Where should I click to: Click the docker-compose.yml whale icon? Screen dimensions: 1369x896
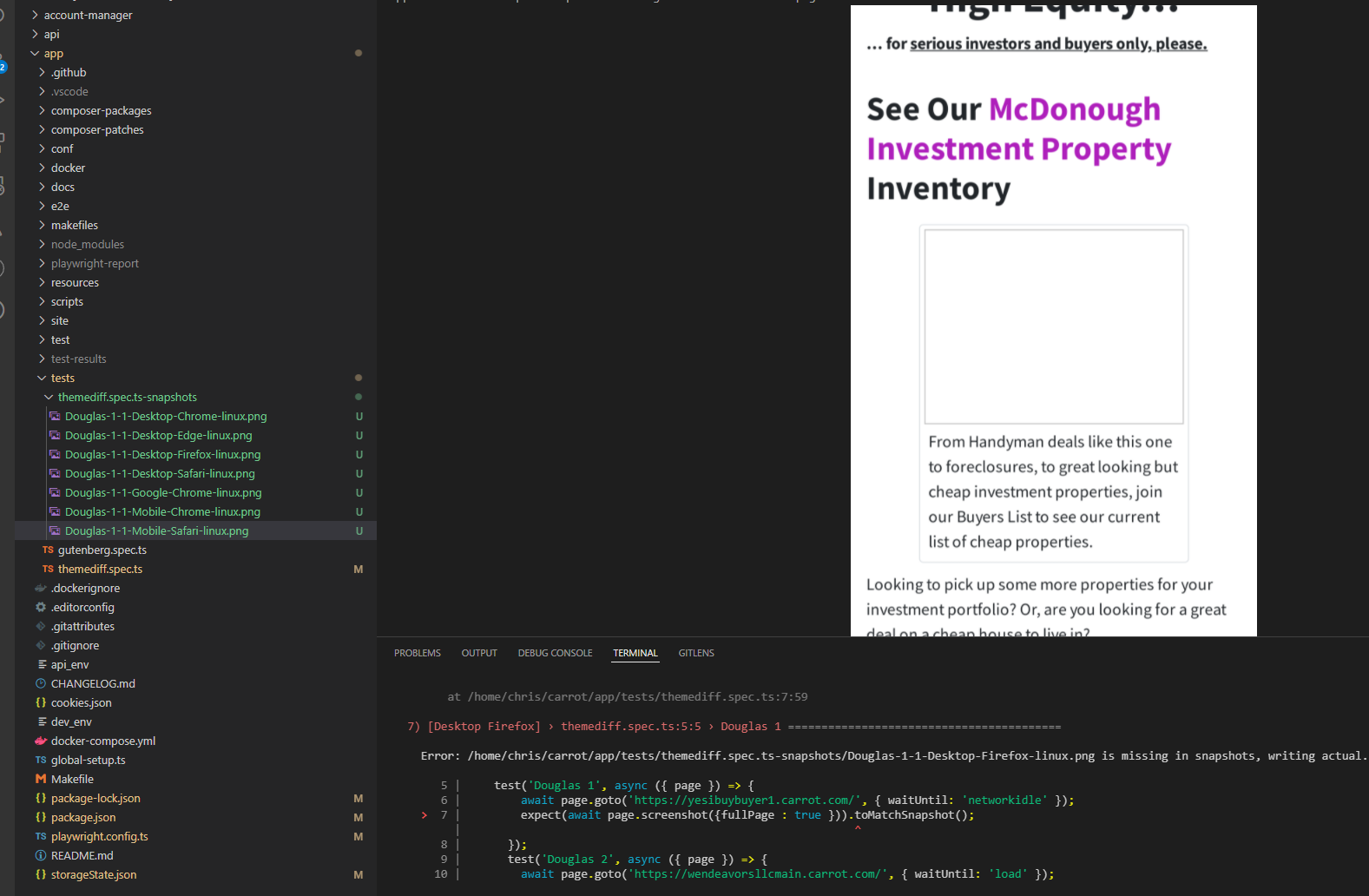(41, 741)
